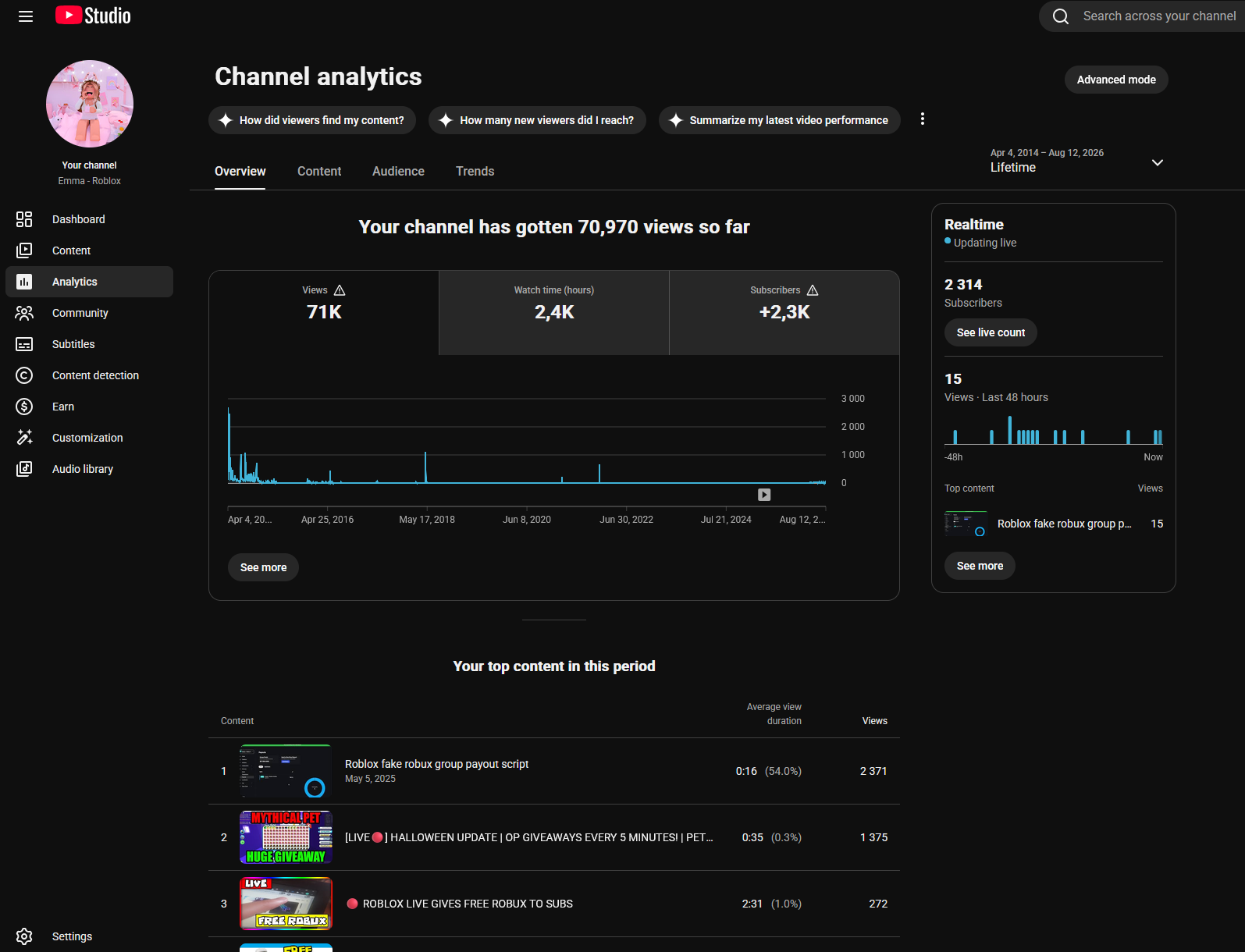Click the '2 314' subscribers count

point(963,285)
